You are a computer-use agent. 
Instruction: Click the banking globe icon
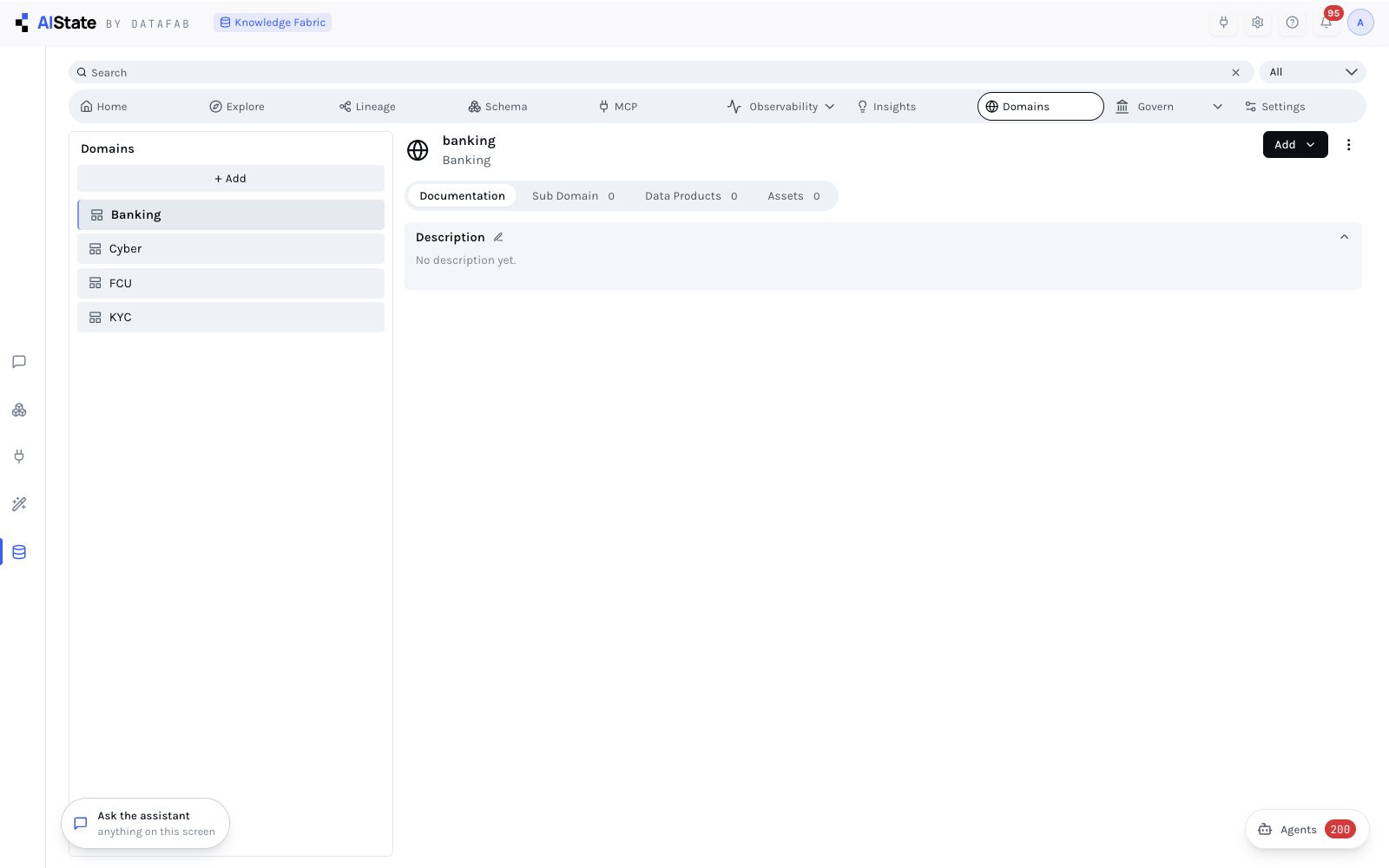click(418, 150)
